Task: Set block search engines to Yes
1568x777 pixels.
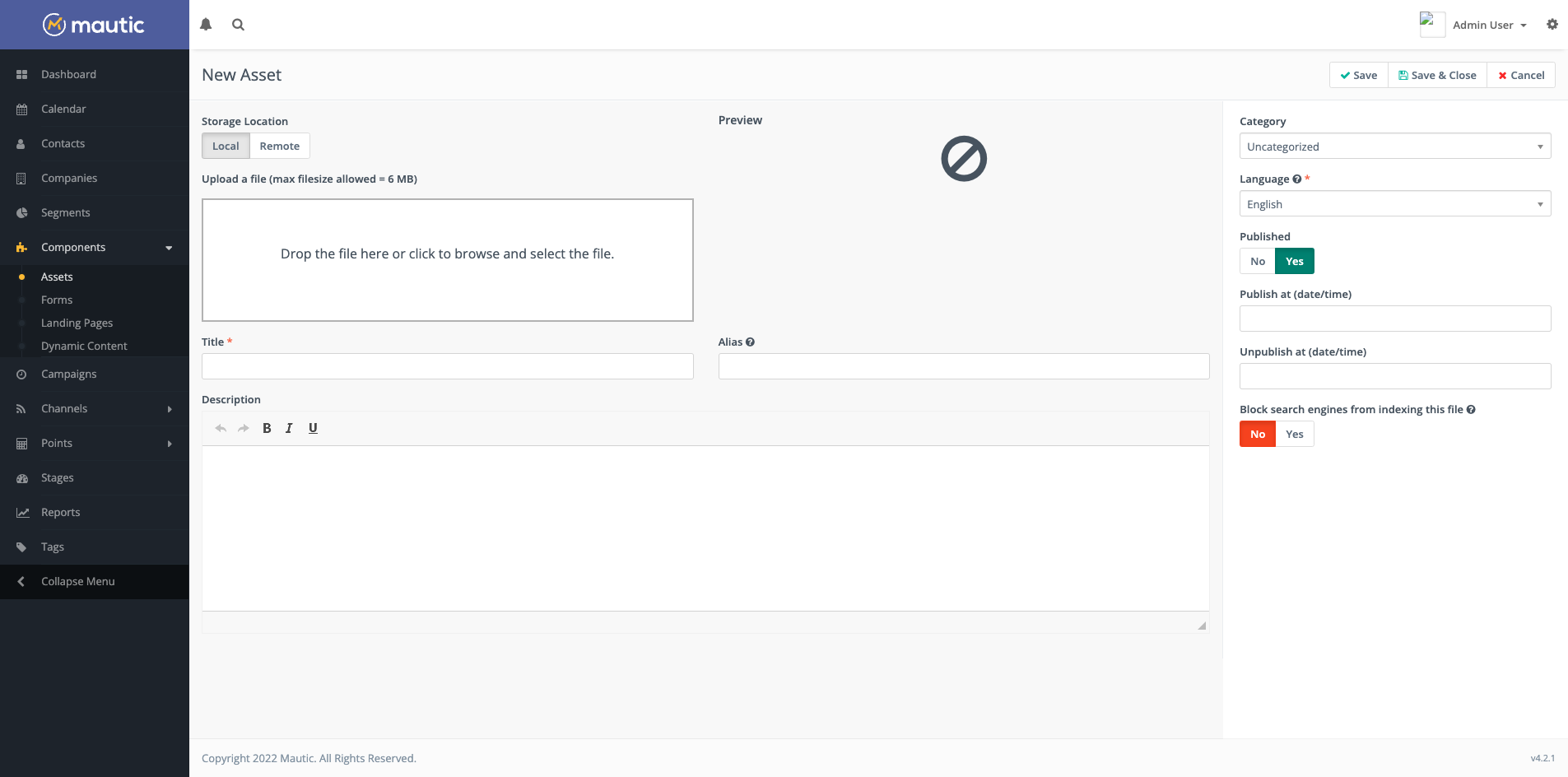Action: (x=1294, y=435)
